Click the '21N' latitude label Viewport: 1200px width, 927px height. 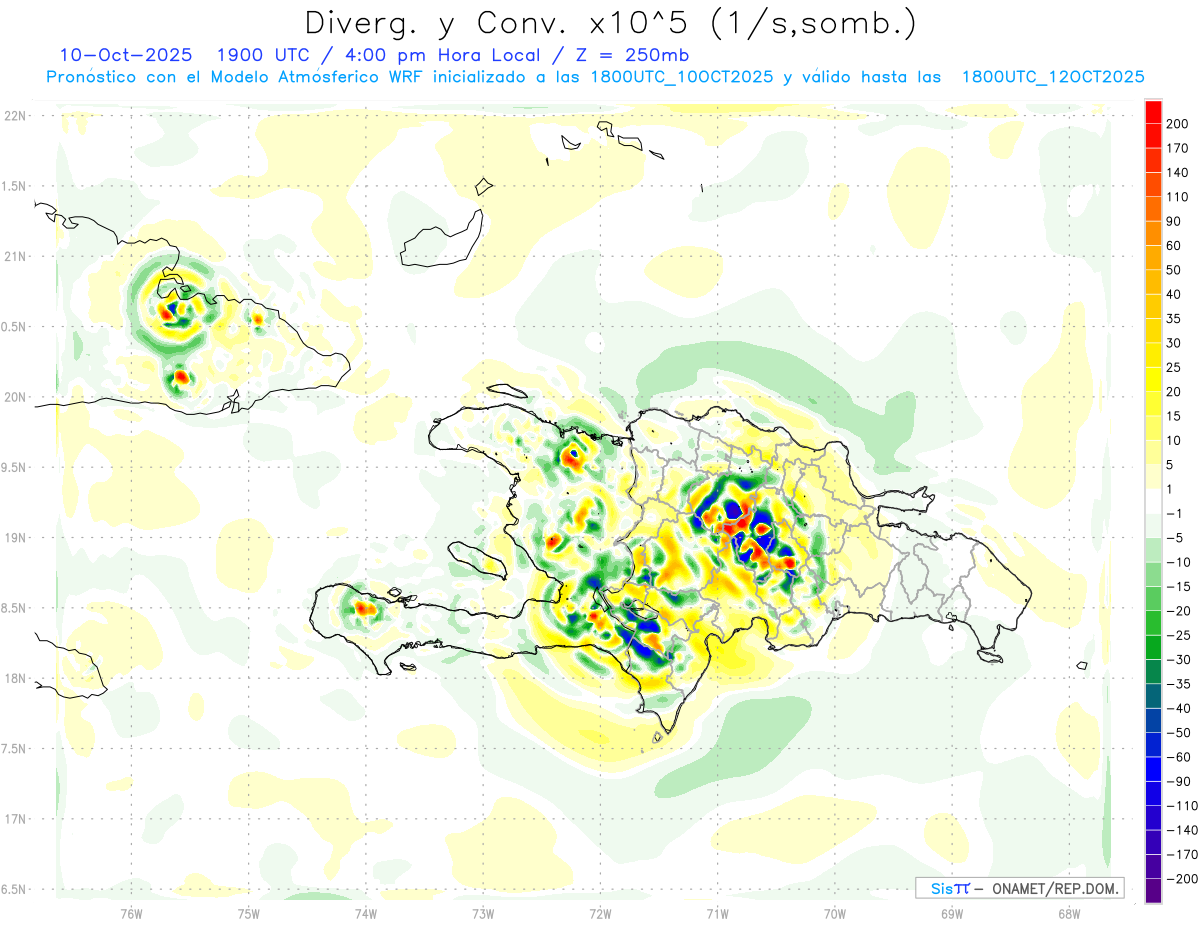14,256
